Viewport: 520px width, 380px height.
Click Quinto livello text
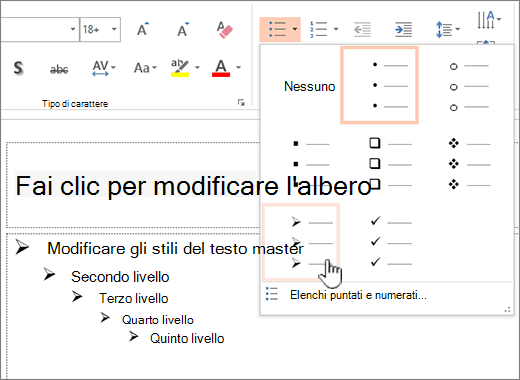click(x=187, y=338)
